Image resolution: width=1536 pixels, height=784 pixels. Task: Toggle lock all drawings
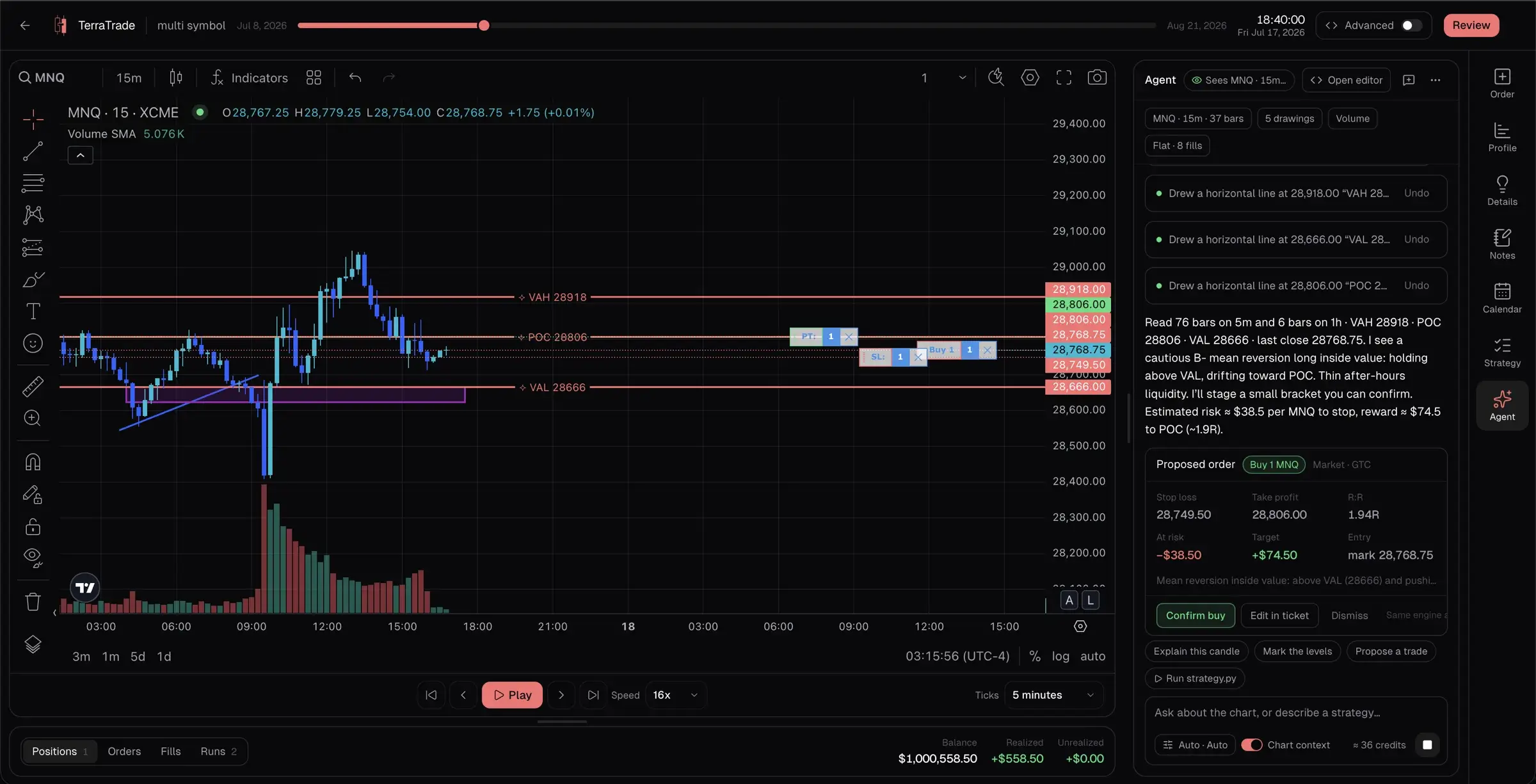(x=33, y=527)
